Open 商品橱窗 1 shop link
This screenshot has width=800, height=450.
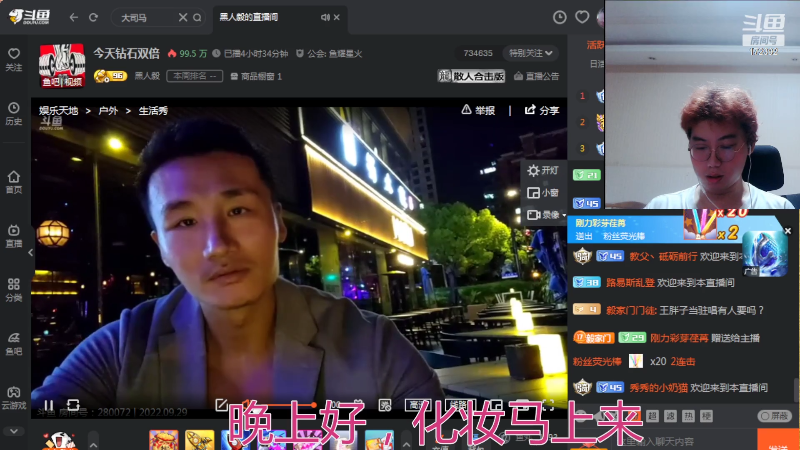click(256, 77)
